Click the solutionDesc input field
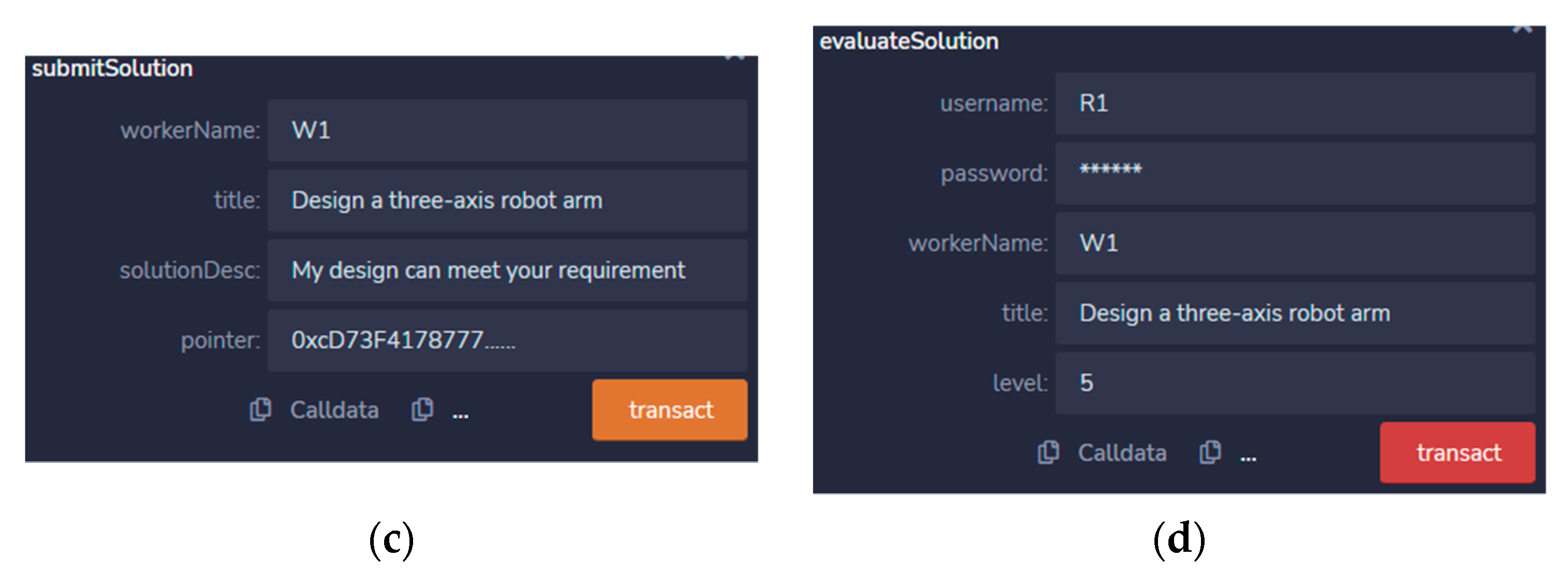The image size is (1568, 573). coord(507,270)
